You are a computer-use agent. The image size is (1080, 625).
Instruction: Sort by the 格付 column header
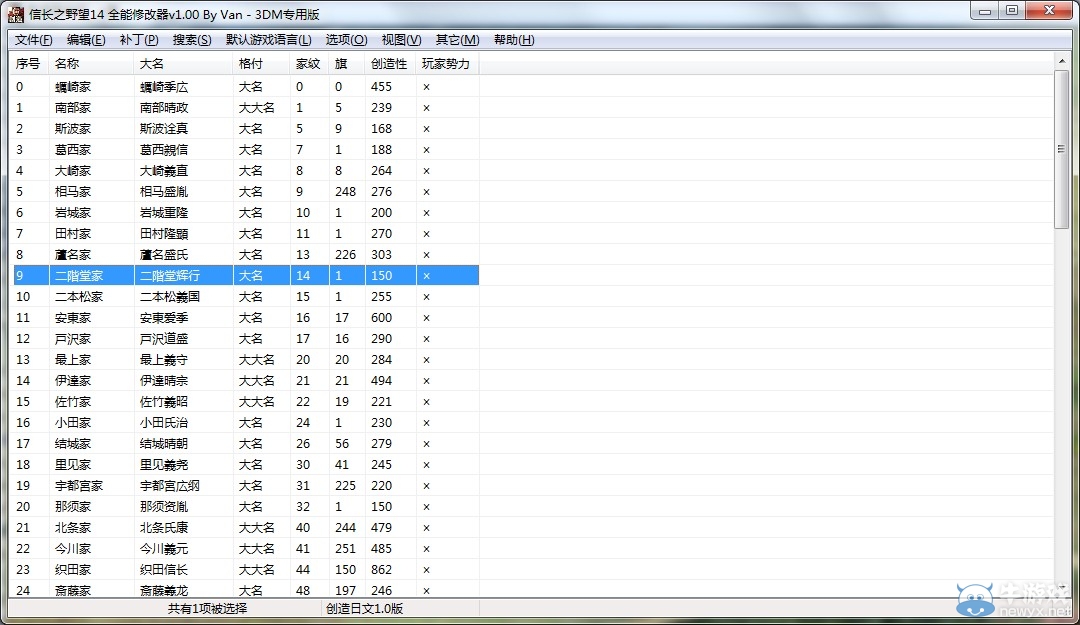coord(262,63)
